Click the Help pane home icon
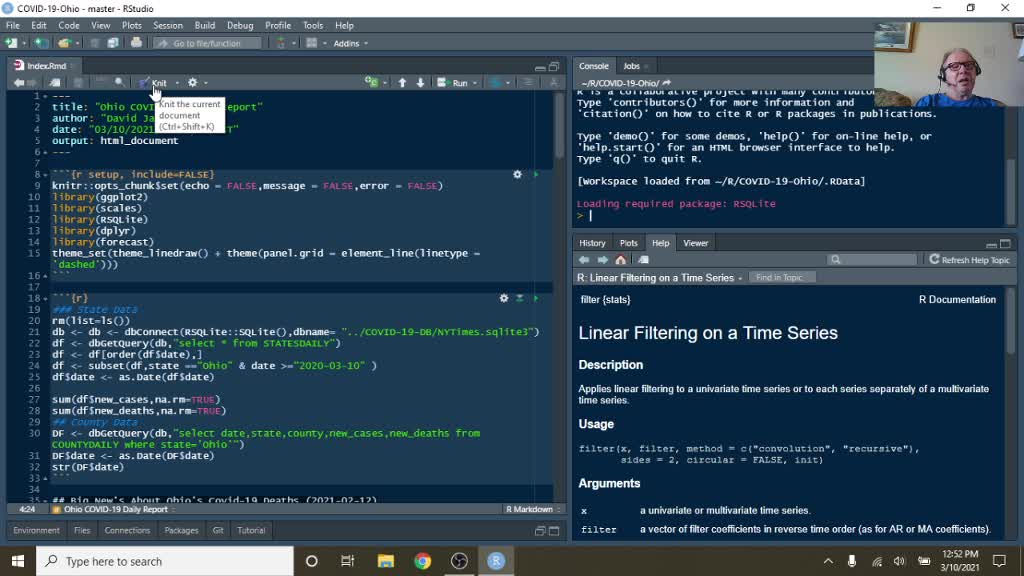This screenshot has height=576, width=1024. (x=620, y=260)
